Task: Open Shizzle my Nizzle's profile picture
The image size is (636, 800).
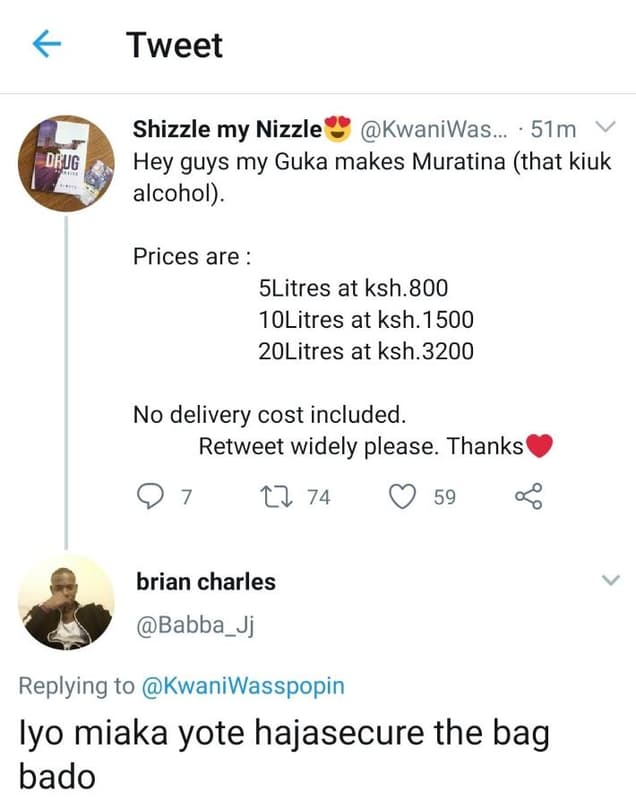Action: (x=65, y=162)
